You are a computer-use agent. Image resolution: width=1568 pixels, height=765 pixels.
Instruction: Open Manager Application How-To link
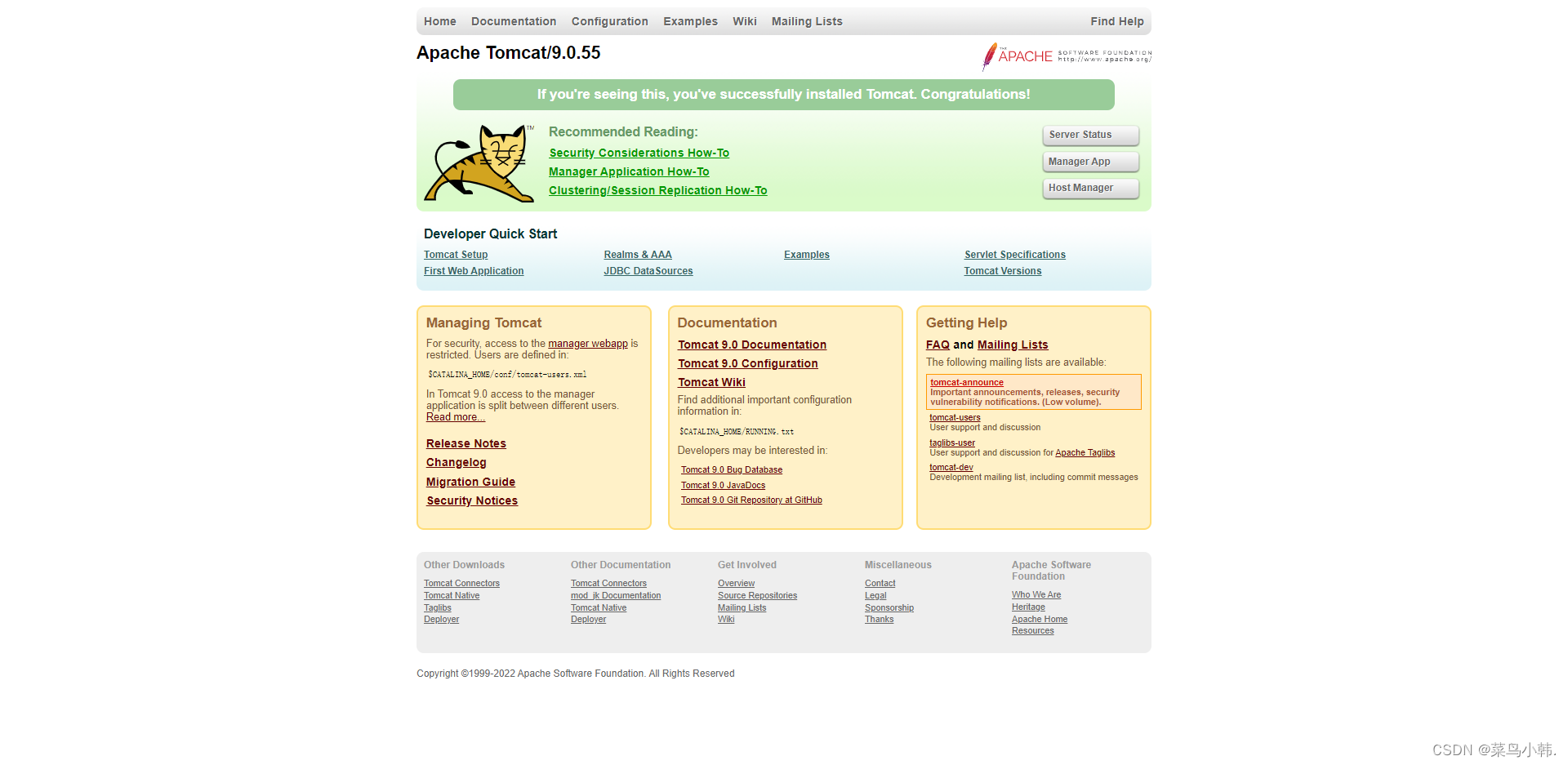pos(629,171)
